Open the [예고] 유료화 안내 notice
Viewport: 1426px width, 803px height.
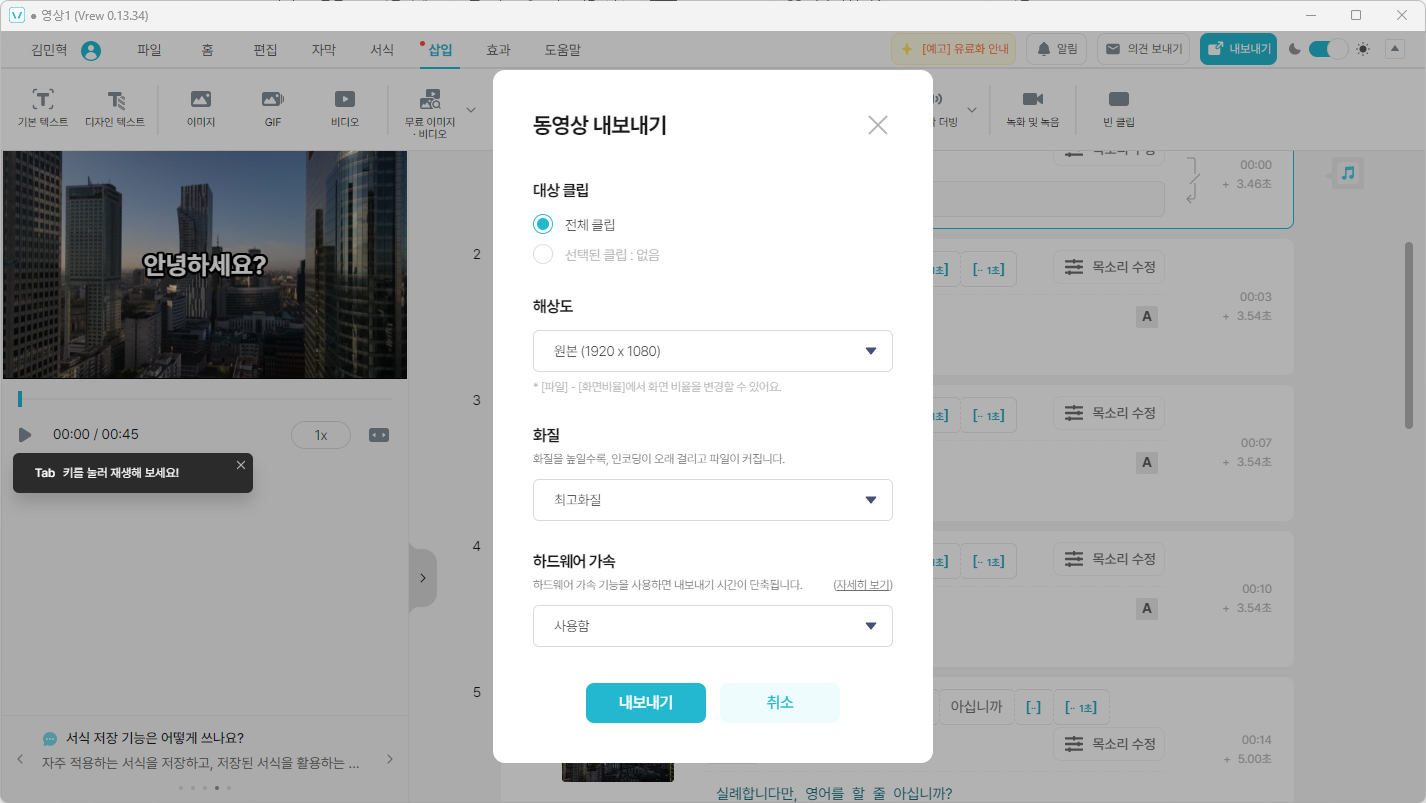(x=954, y=49)
